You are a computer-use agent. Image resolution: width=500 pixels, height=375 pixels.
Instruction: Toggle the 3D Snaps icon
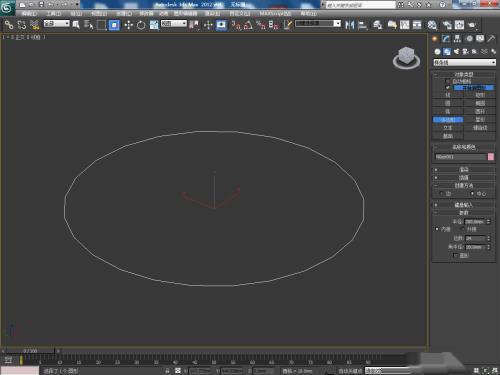236,25
